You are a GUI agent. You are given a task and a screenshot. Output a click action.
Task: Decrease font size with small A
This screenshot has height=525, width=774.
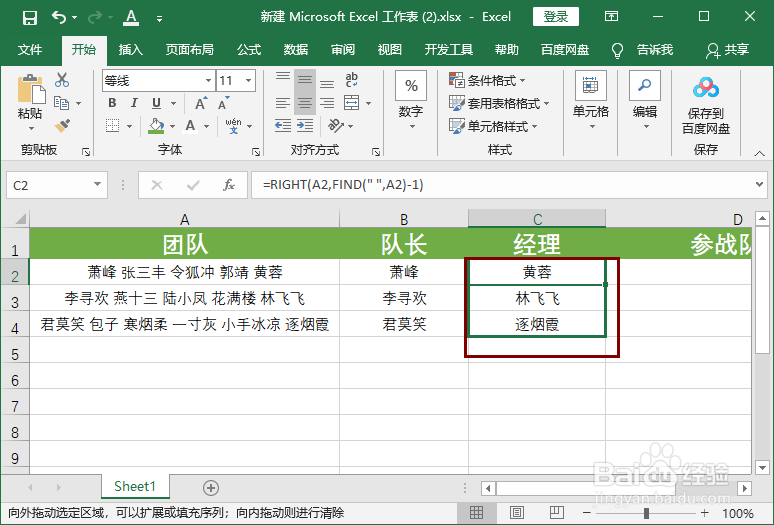point(223,104)
